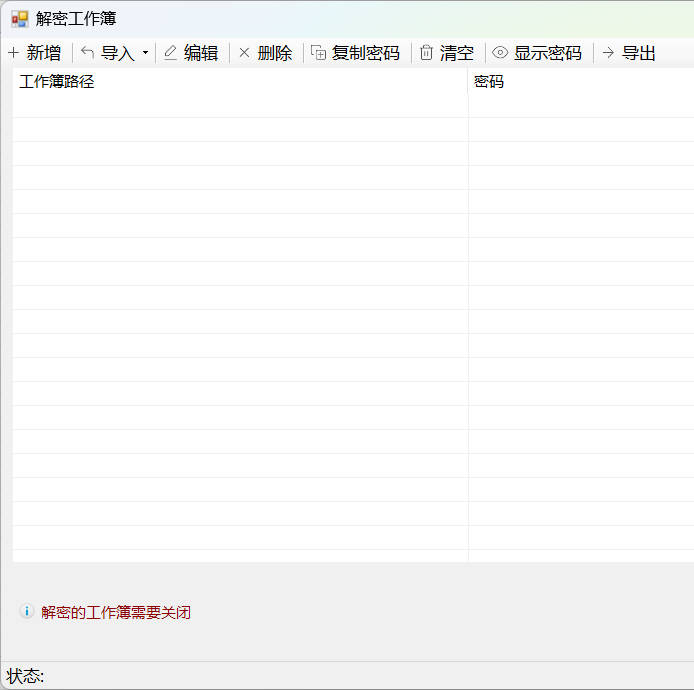Click the 清空 text label
Screen dimensions: 694x690
[x=457, y=53]
